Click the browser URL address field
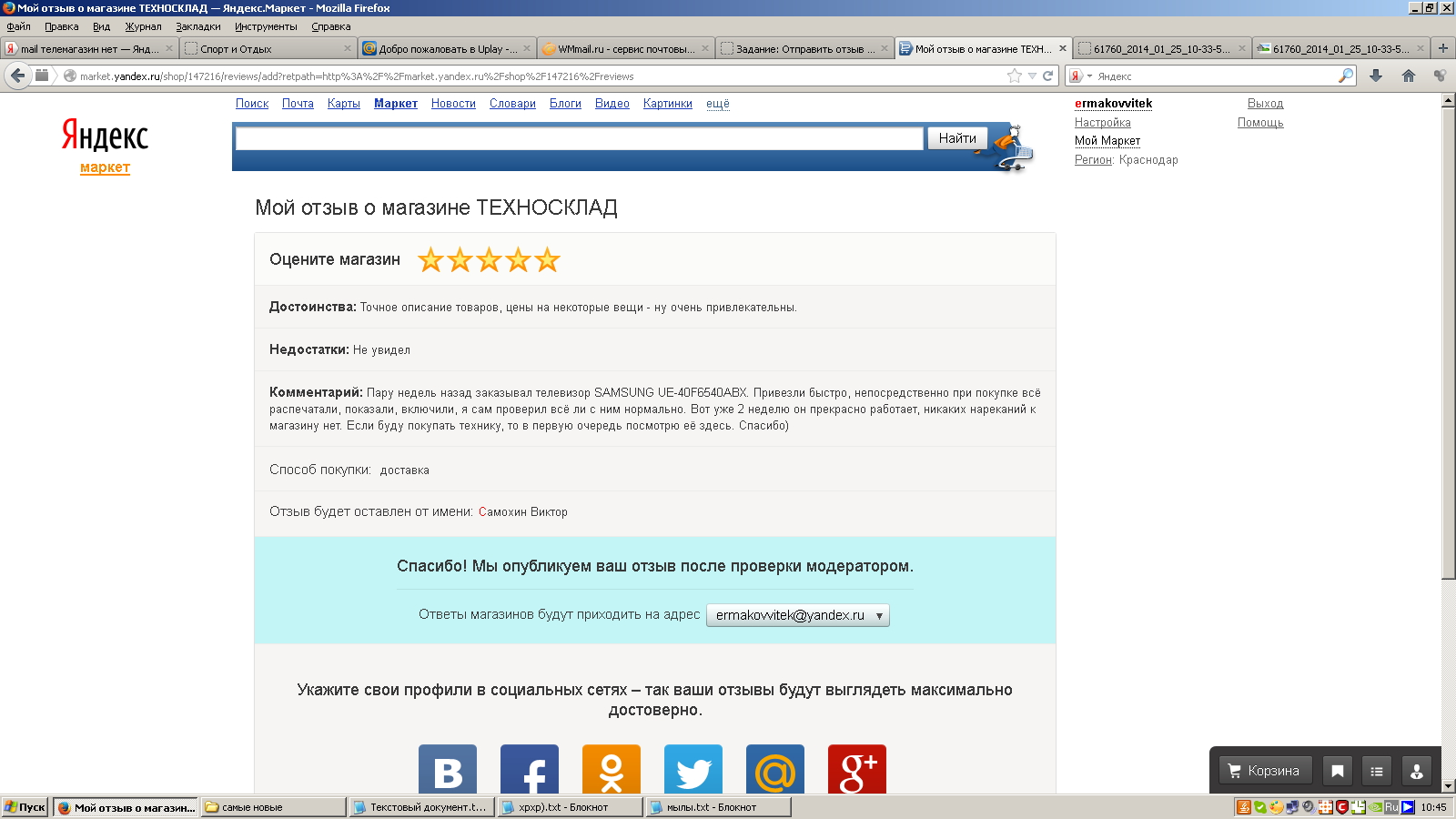 [537, 76]
